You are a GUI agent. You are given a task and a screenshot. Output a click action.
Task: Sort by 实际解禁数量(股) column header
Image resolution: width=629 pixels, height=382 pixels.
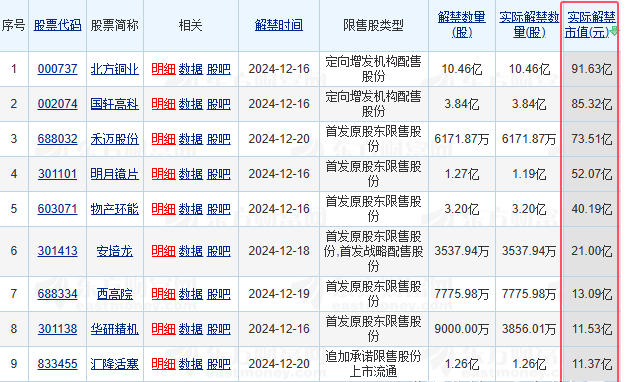pos(529,25)
